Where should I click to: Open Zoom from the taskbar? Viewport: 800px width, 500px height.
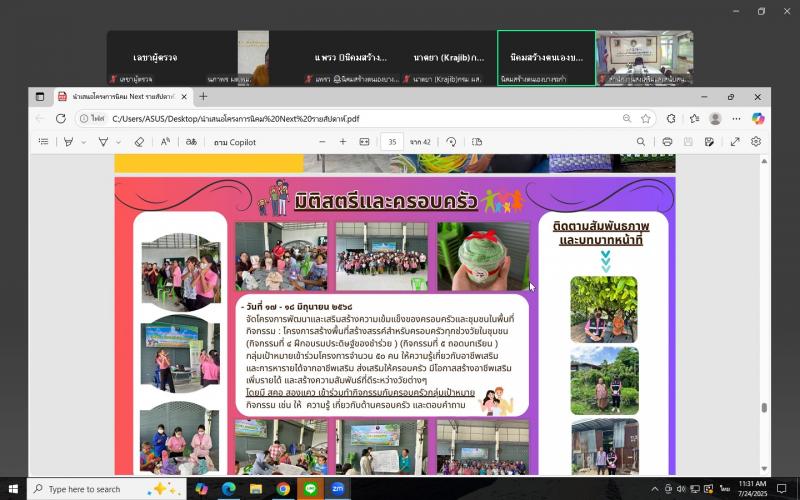(x=338, y=489)
